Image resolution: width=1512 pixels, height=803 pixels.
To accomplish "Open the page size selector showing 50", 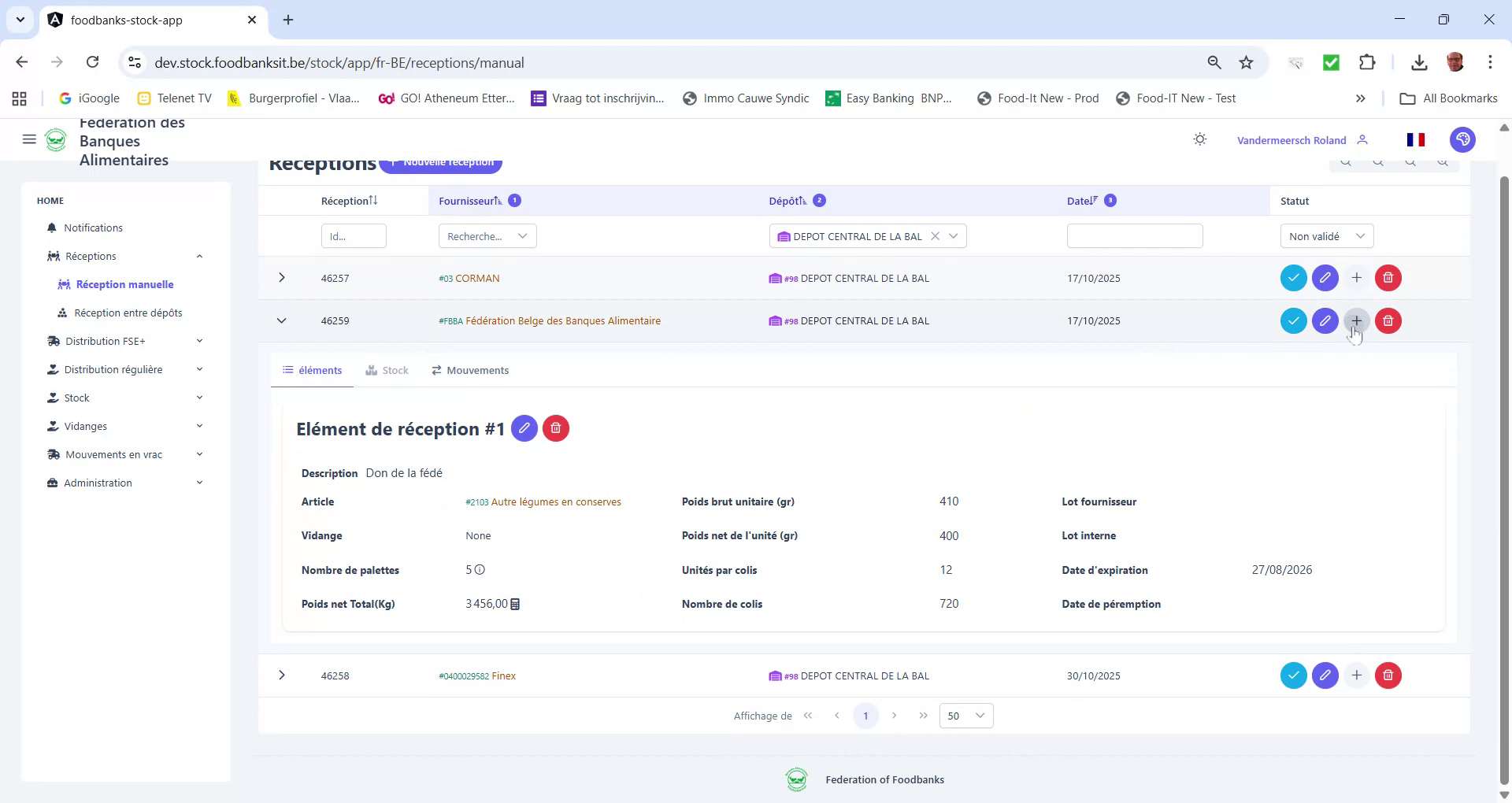I will point(965,716).
